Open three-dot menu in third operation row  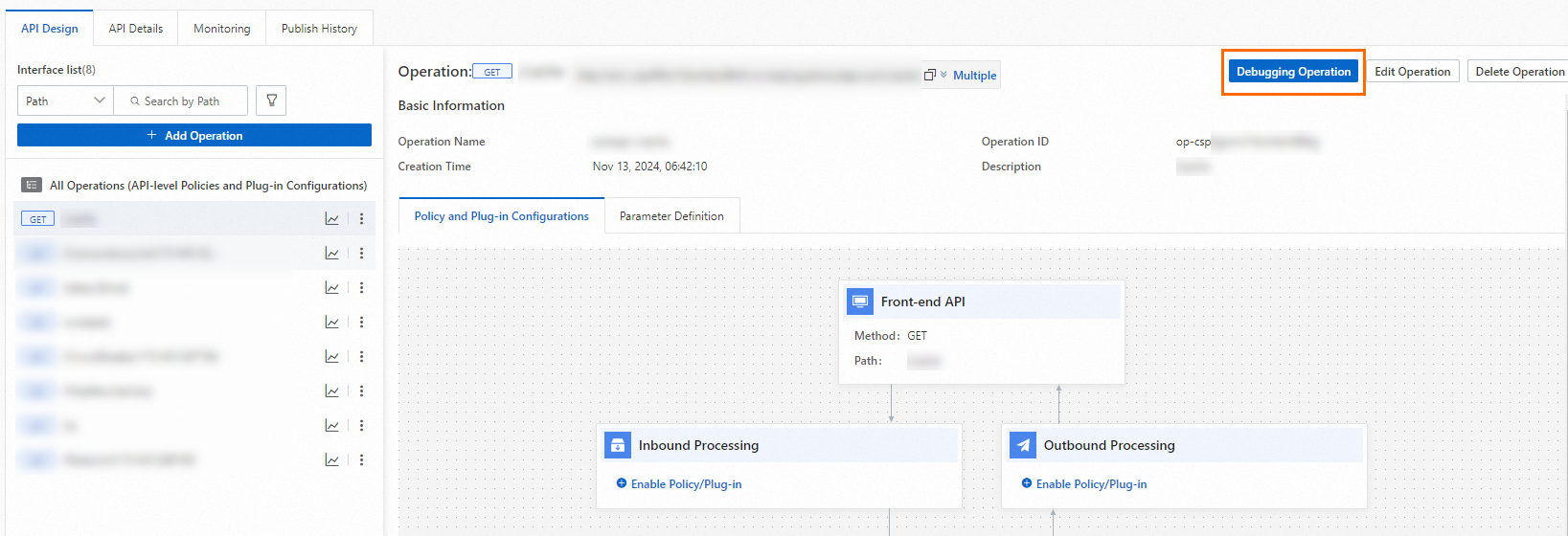coord(361,288)
